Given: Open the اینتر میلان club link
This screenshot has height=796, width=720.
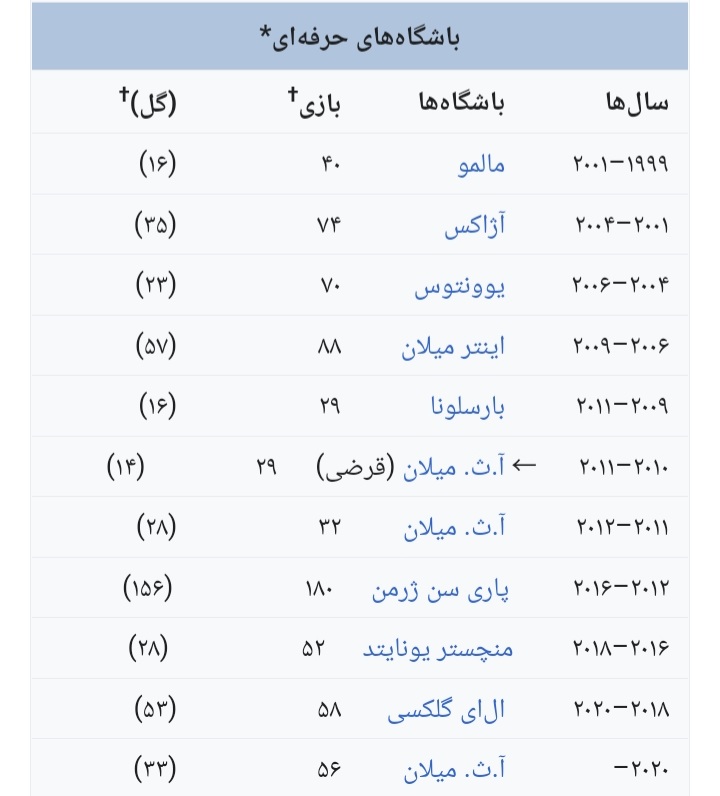Looking at the screenshot, I should click(x=453, y=347).
